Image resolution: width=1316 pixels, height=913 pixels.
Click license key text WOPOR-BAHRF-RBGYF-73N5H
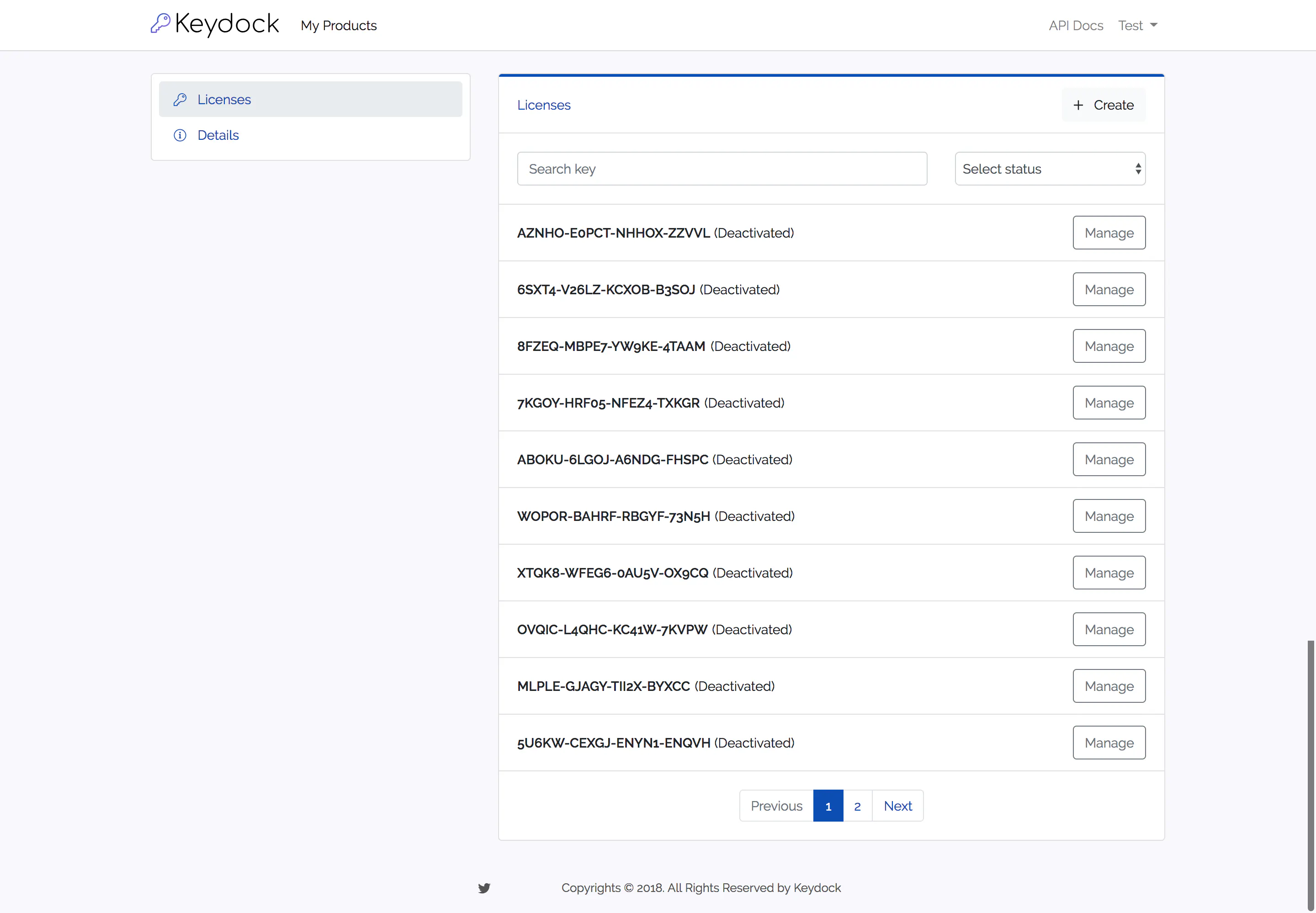click(614, 516)
